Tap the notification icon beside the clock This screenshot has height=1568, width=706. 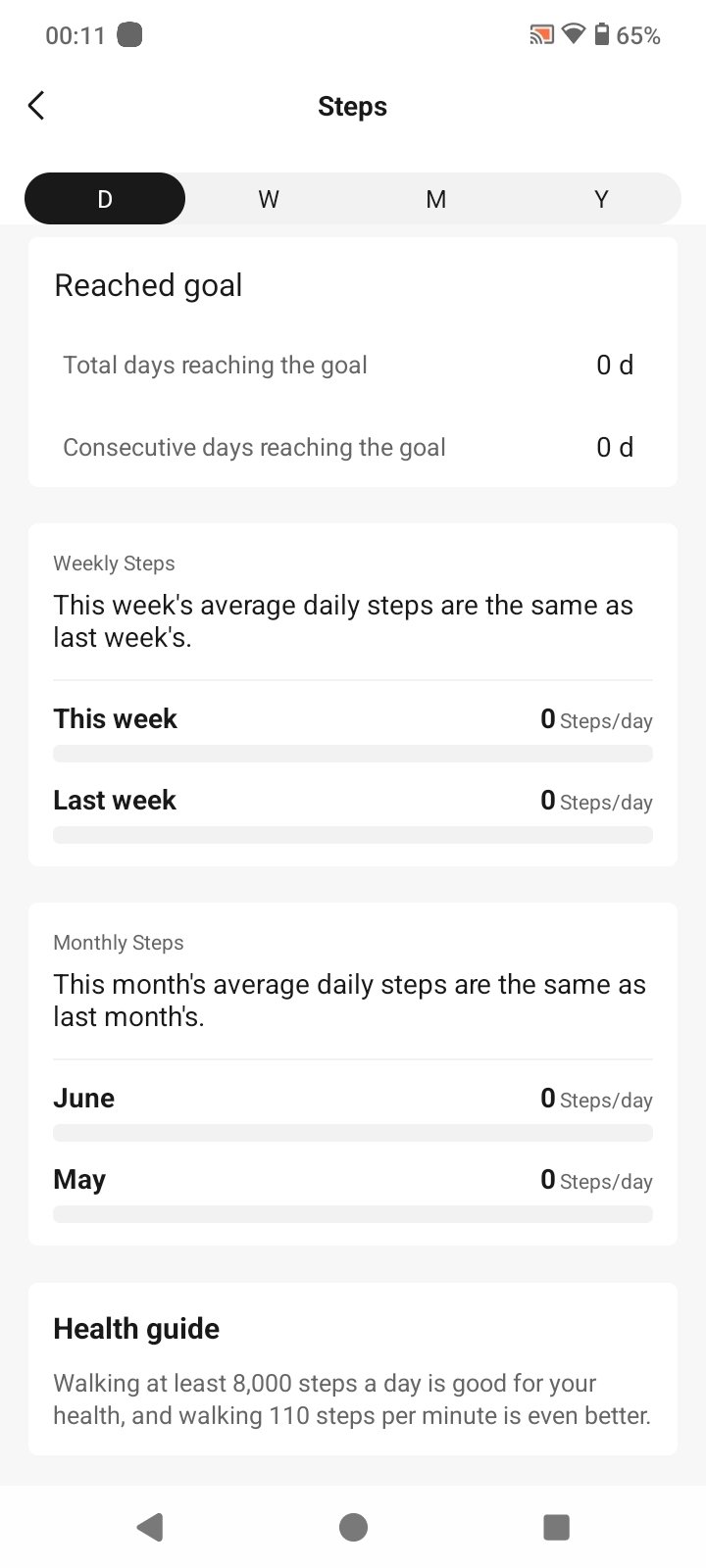click(x=129, y=35)
